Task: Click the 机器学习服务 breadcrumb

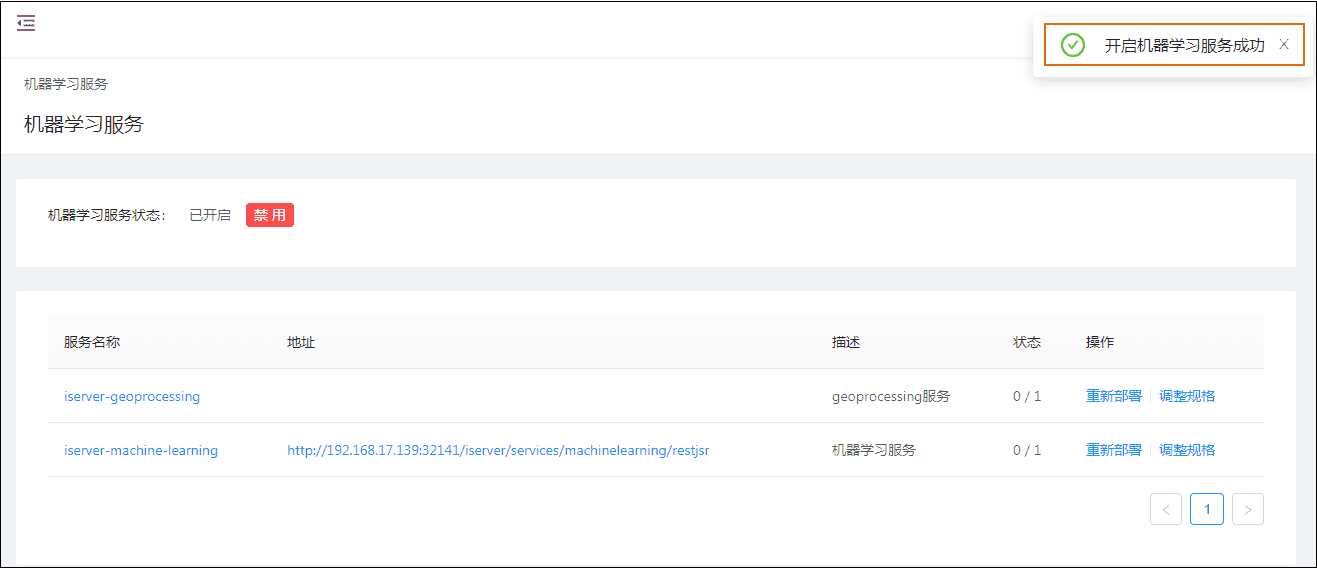Action: pyautogui.click(x=66, y=84)
